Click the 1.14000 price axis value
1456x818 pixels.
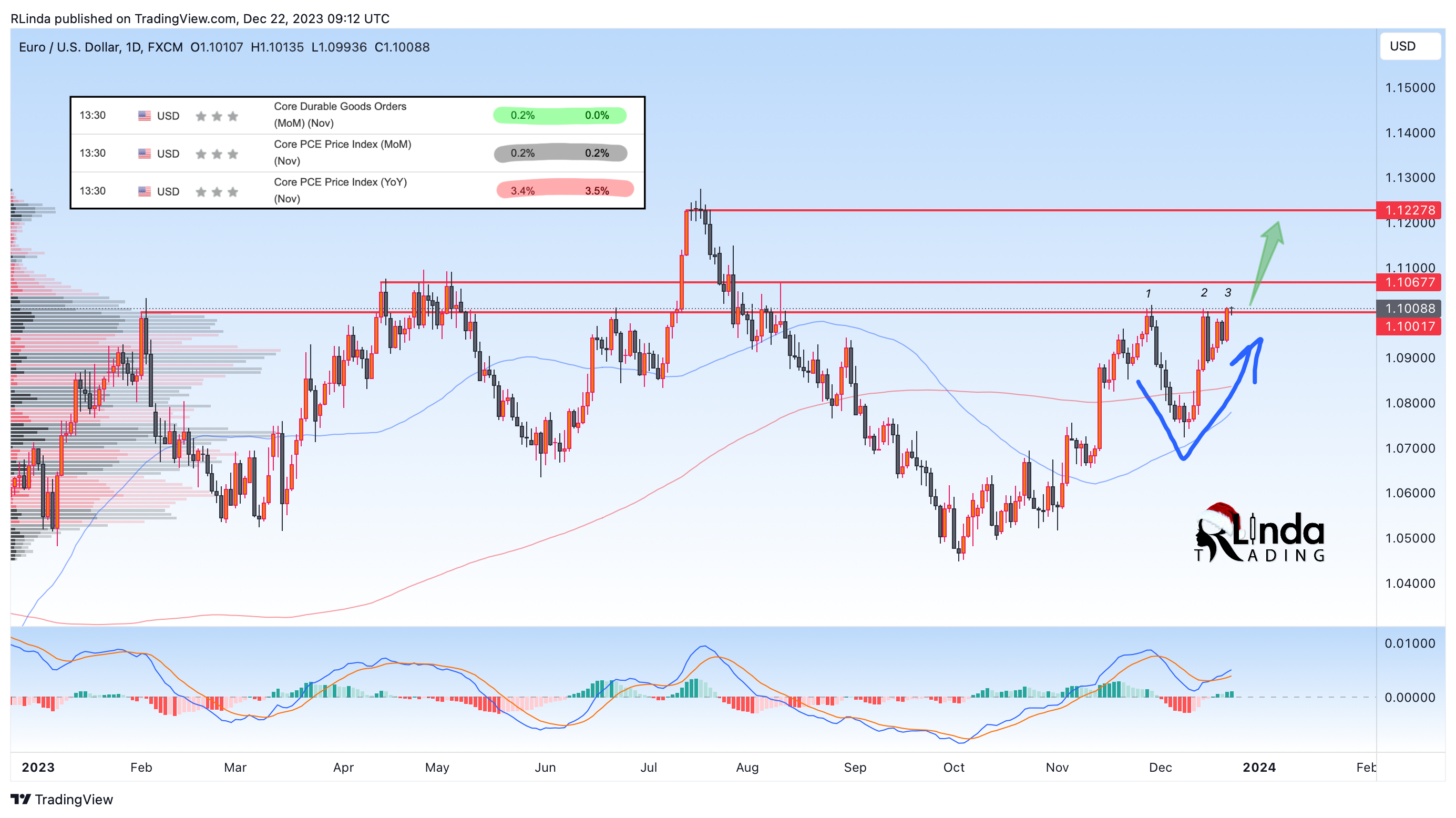tap(1410, 133)
